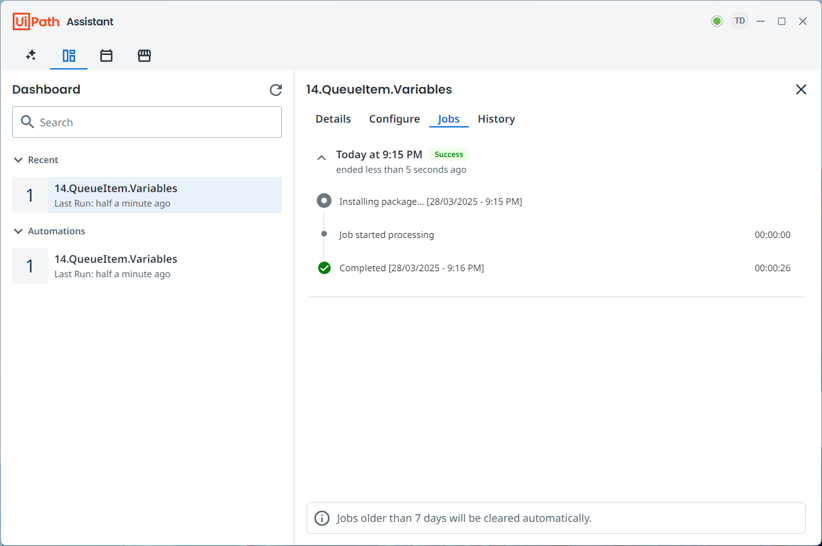Click the green Completed checkmark icon
The height and width of the screenshot is (546, 822).
[x=325, y=268]
